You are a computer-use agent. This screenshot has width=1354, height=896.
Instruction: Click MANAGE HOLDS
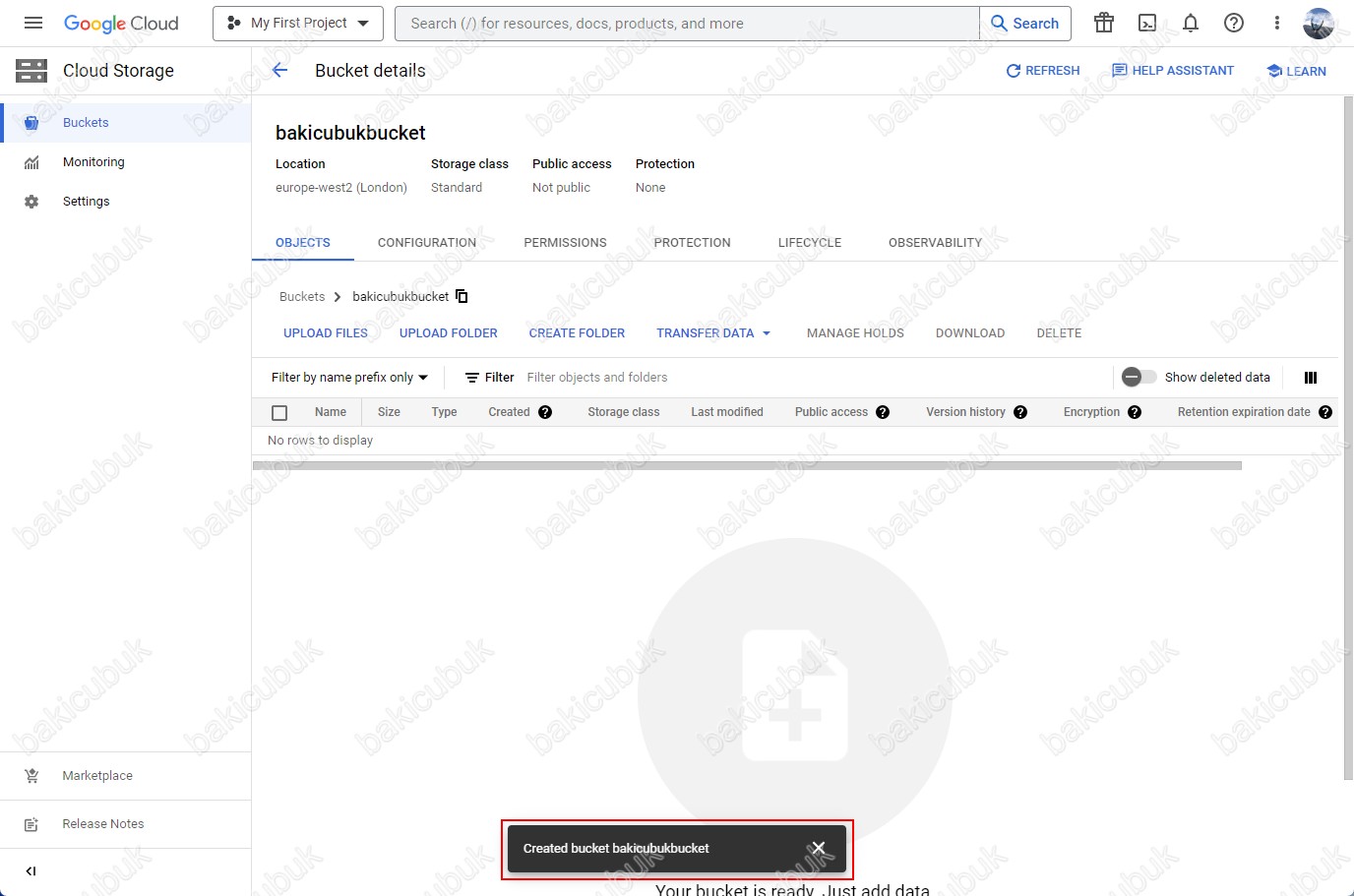tap(855, 333)
